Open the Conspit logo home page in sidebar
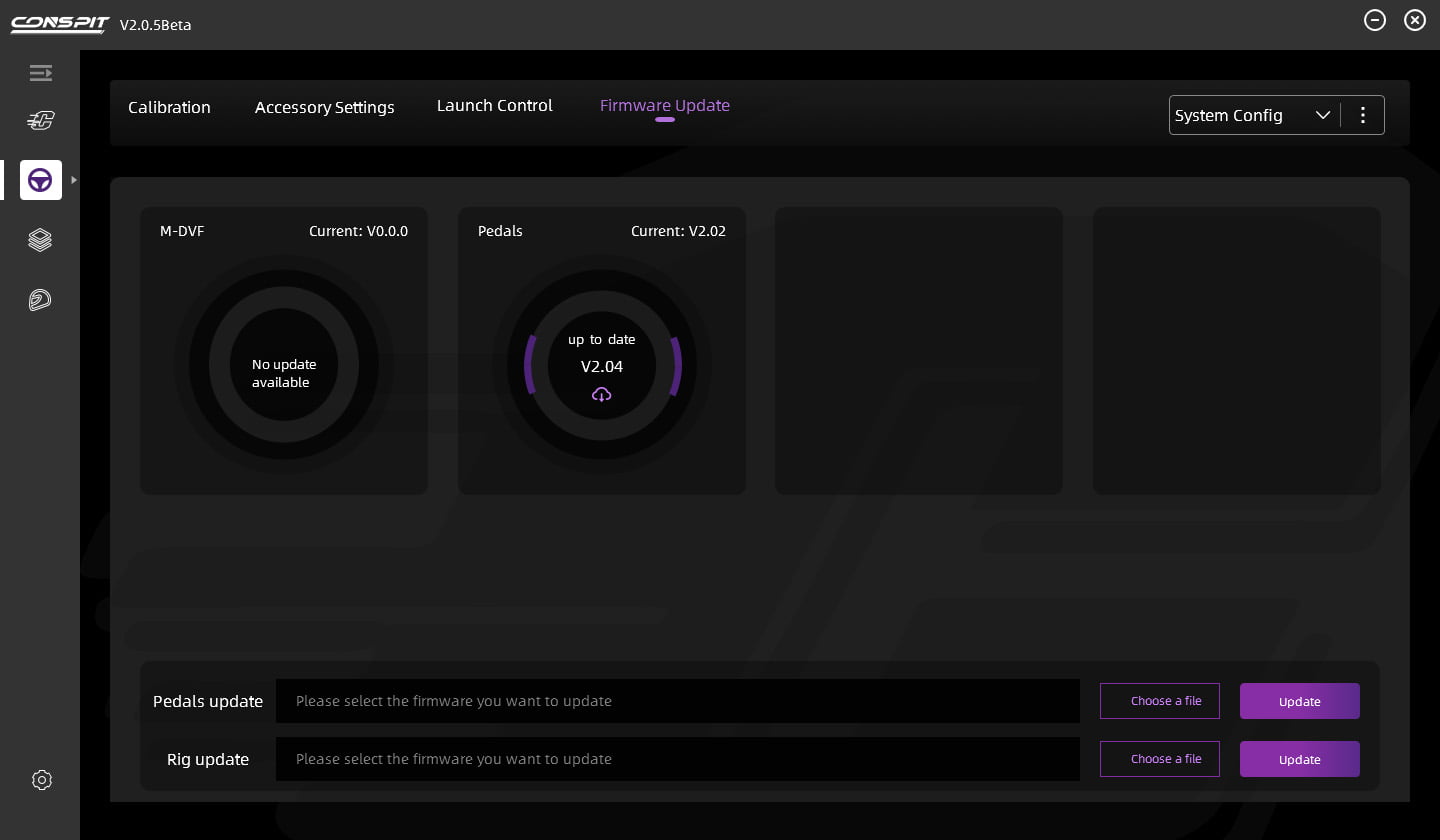 40,121
